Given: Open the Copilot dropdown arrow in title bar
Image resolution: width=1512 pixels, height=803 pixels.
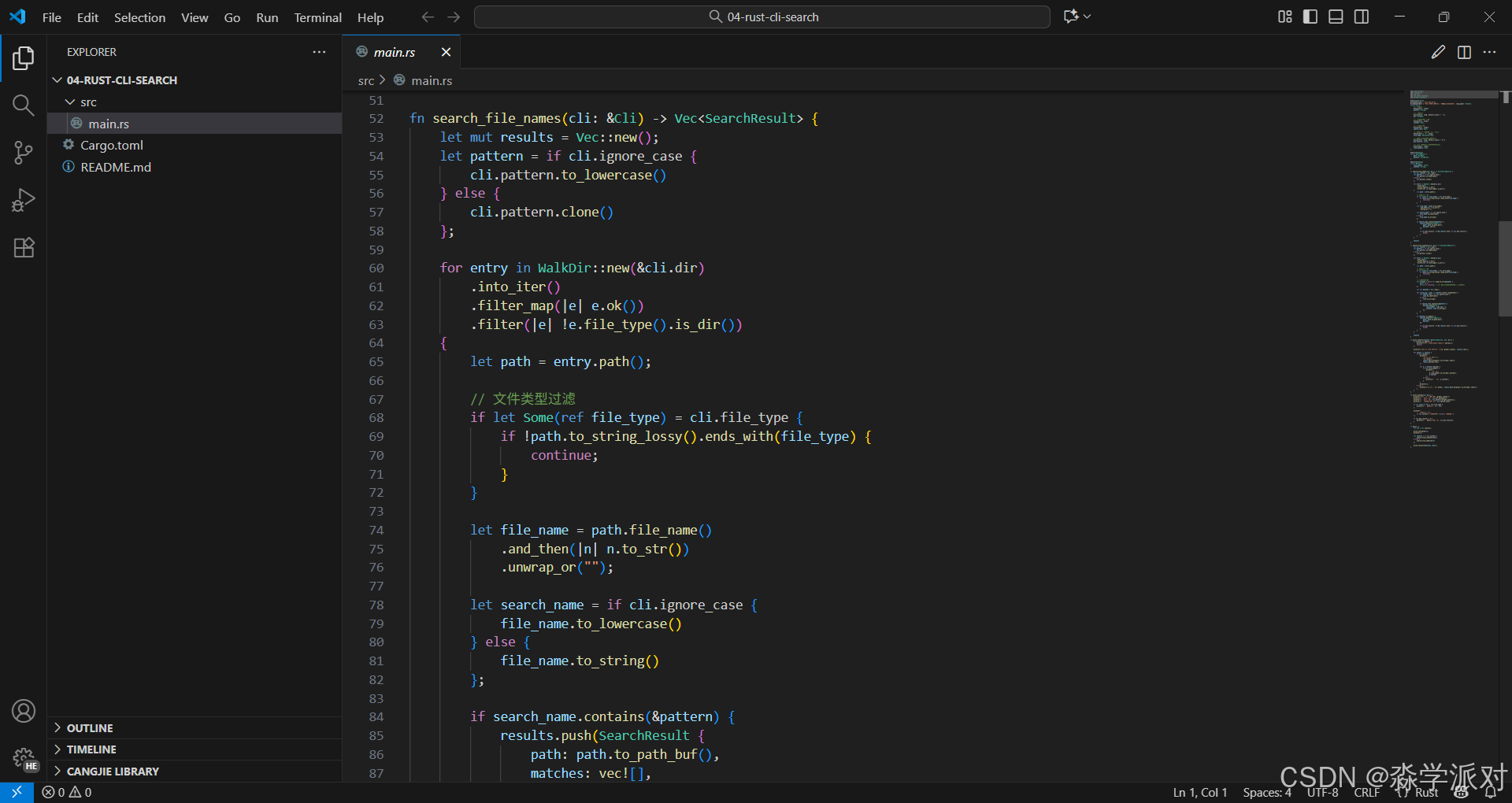Looking at the screenshot, I should (1088, 17).
